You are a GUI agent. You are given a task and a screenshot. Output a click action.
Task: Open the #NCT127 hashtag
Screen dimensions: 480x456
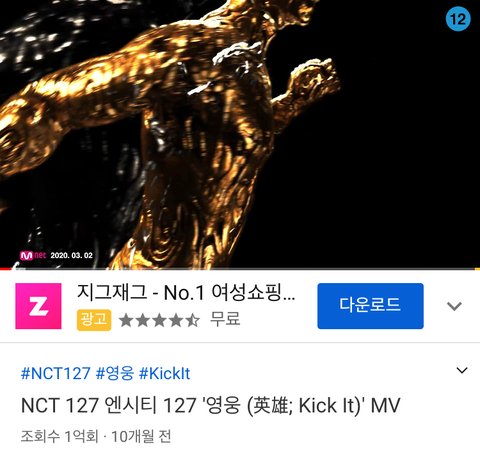(56, 373)
